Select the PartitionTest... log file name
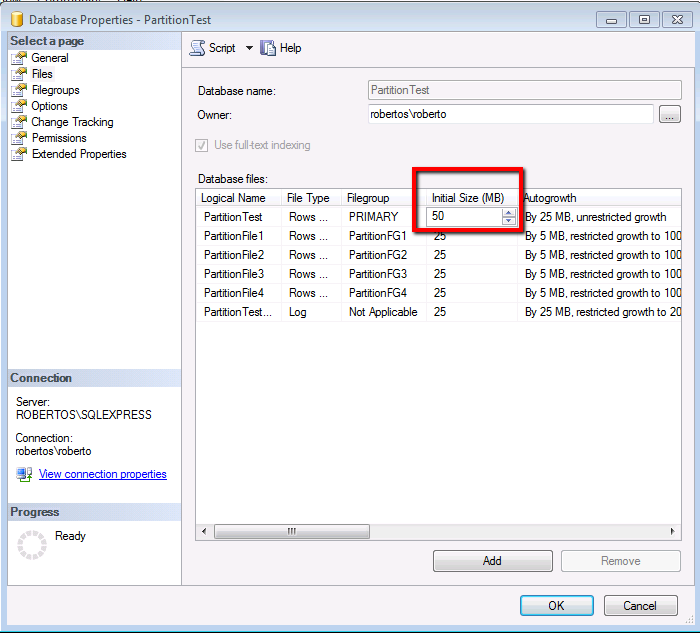Screen dimensions: 700x633 [238, 312]
